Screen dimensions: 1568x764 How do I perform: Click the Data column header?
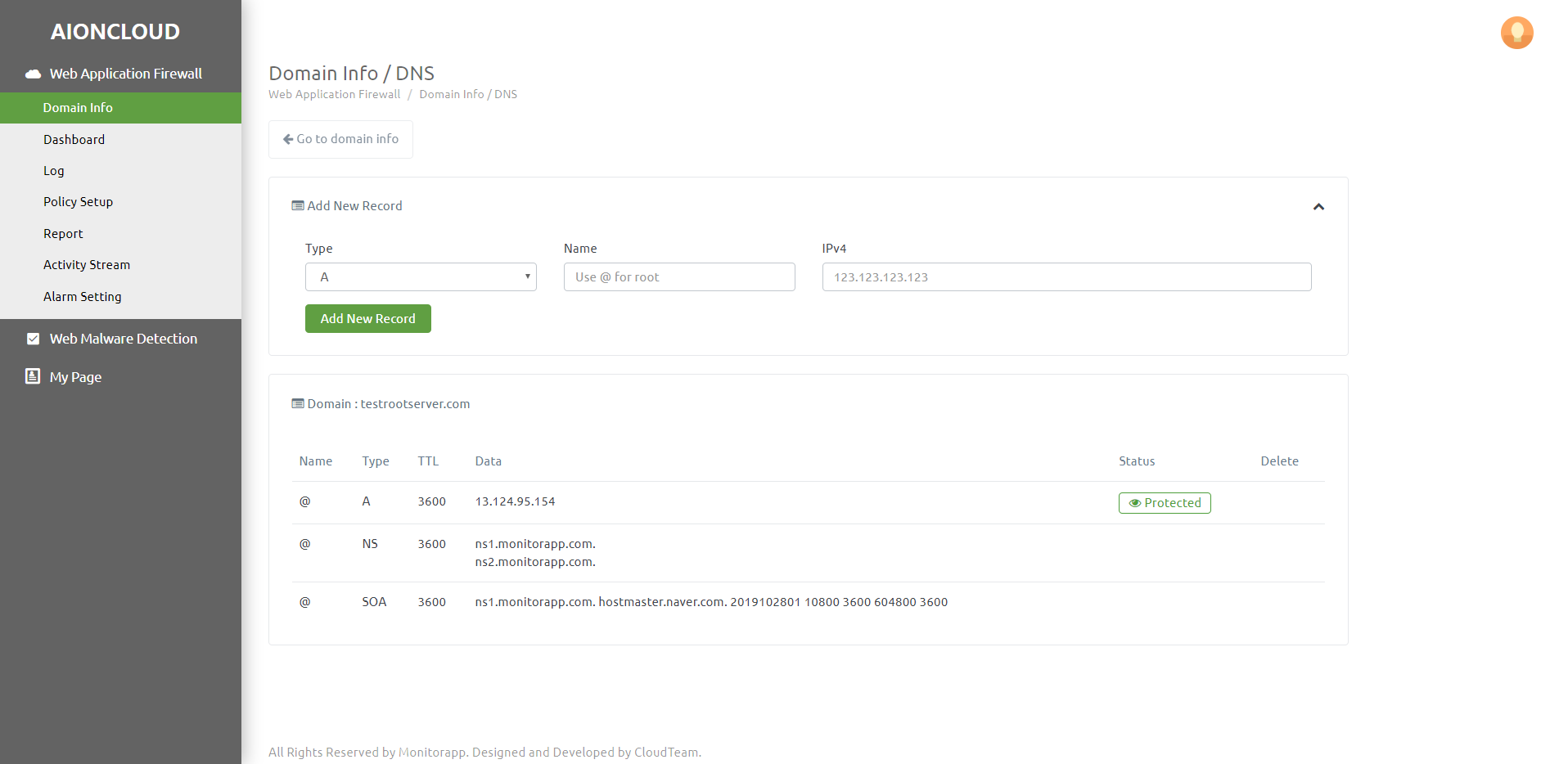pyautogui.click(x=488, y=461)
